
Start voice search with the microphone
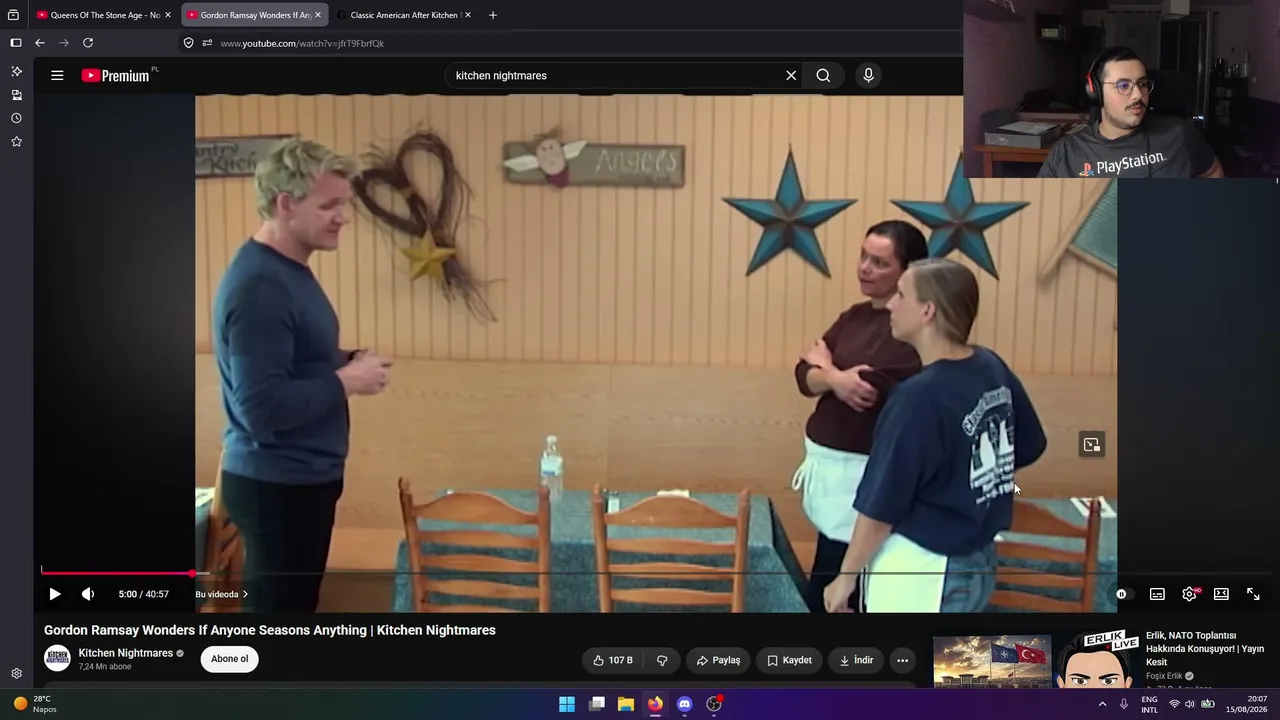[x=868, y=75]
